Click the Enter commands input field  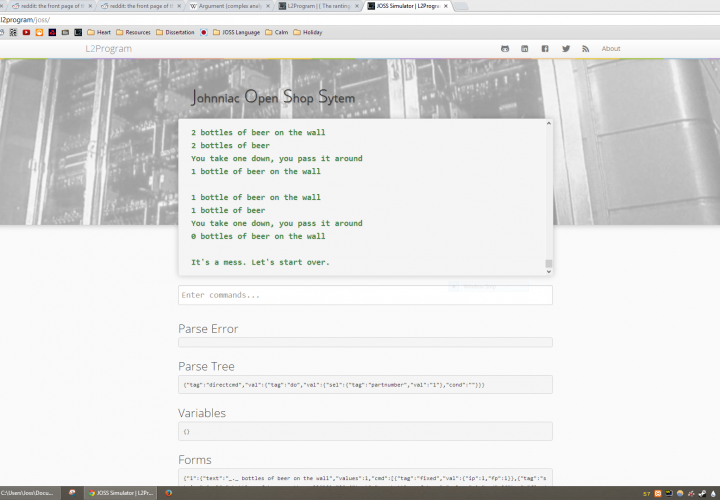coord(365,295)
